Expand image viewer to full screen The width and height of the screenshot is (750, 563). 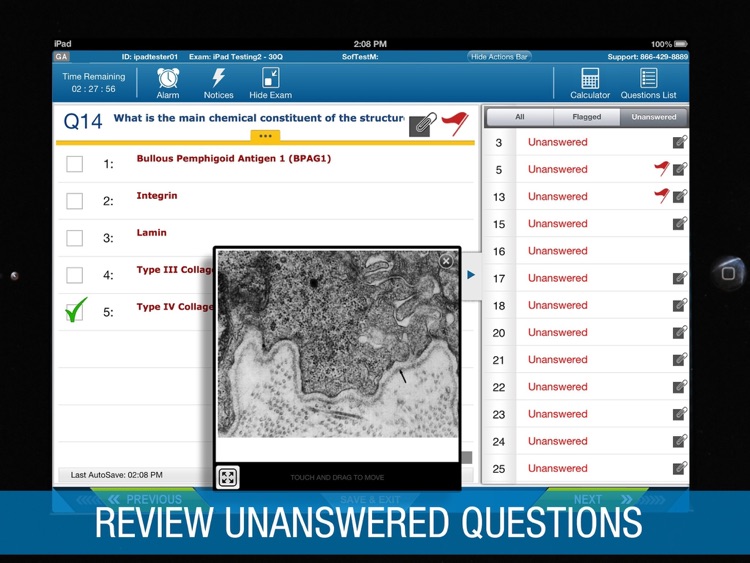[228, 477]
